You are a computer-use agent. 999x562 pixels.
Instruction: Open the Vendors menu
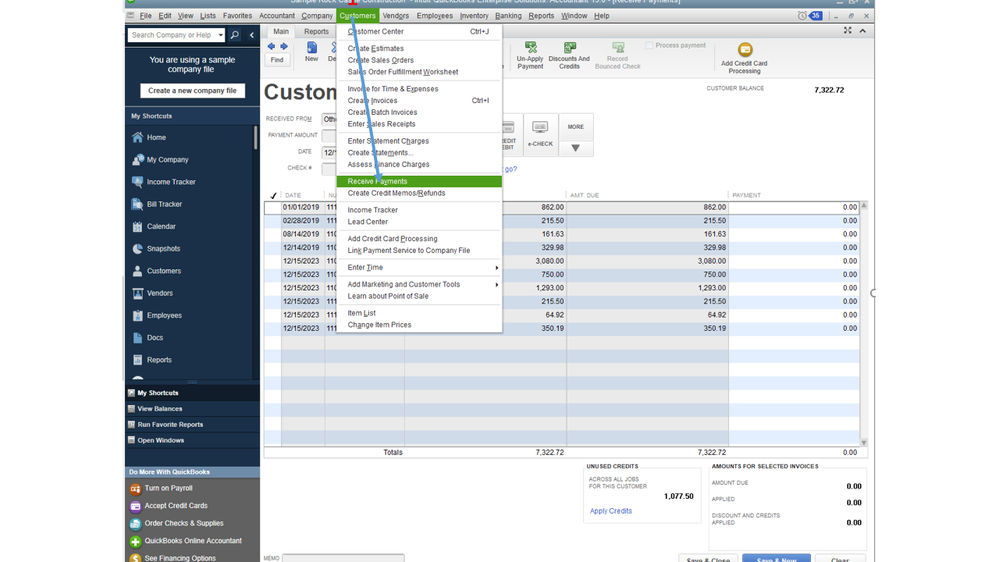tap(396, 16)
